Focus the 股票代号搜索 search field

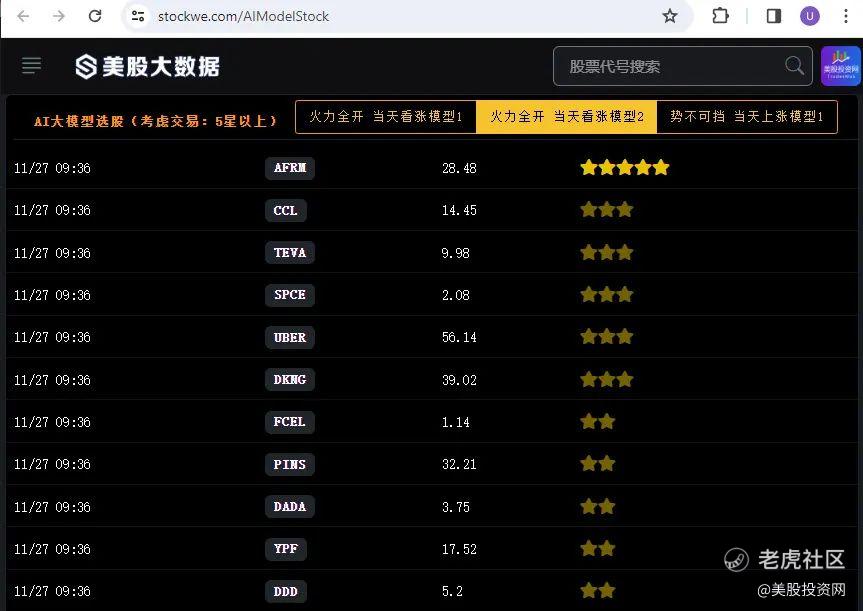(x=682, y=66)
